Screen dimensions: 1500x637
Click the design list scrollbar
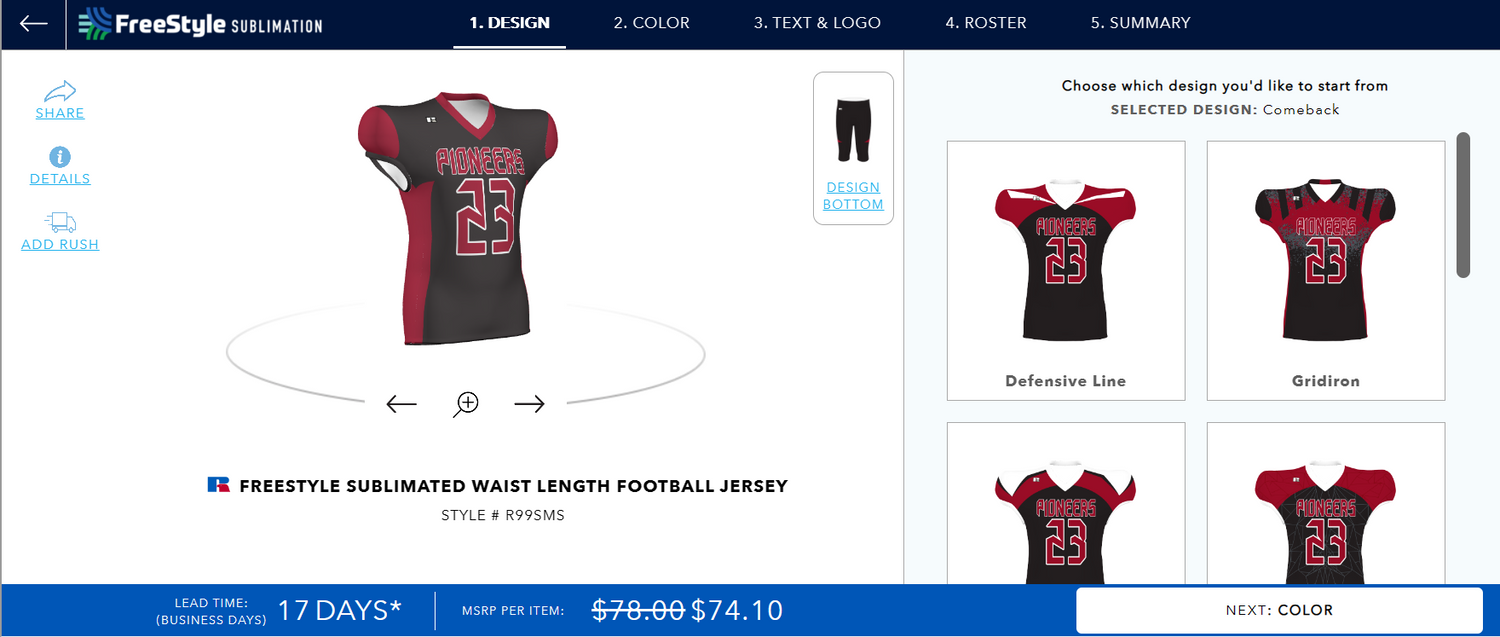coord(1463,205)
